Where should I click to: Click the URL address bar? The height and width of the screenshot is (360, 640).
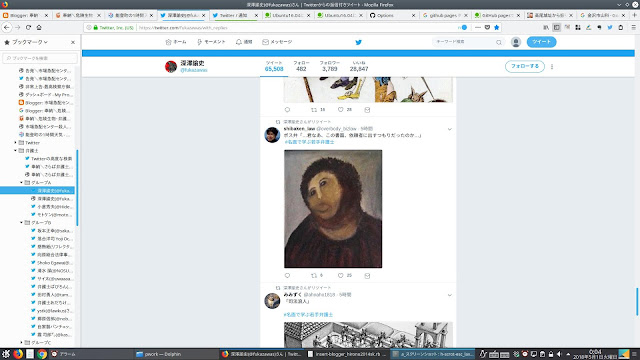[x=294, y=27]
